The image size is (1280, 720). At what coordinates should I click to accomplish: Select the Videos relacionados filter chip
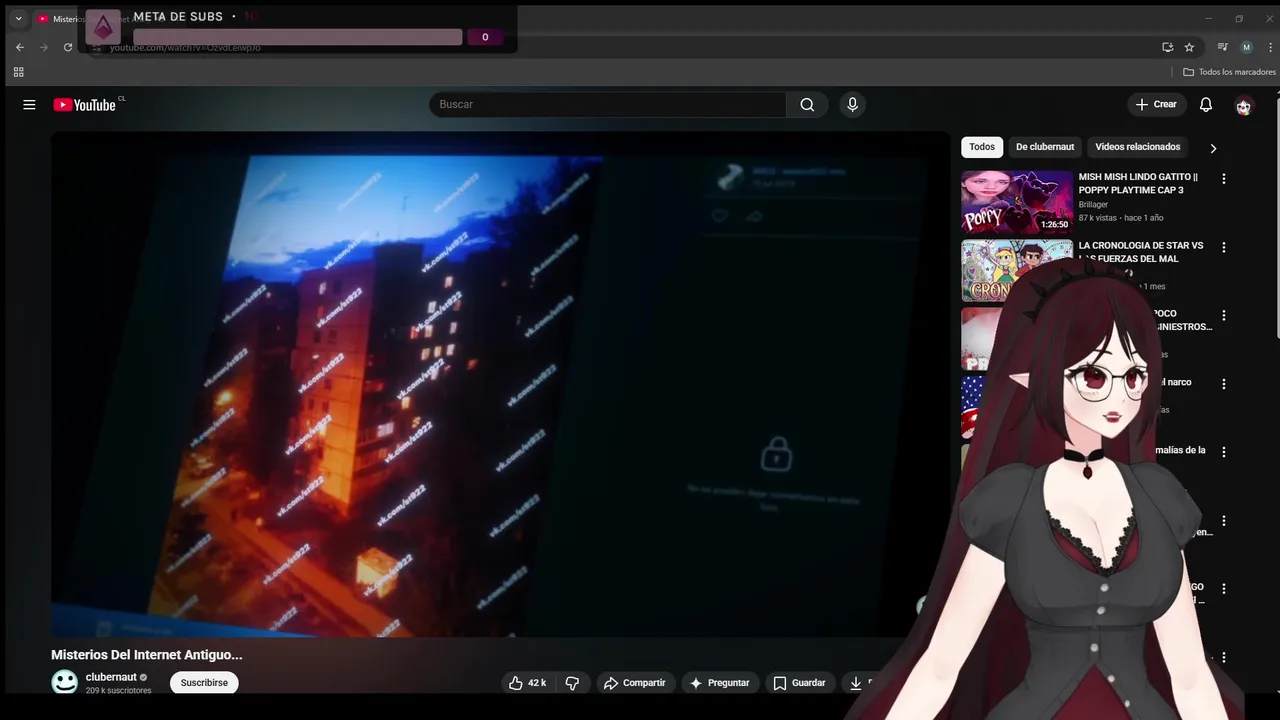coord(1138,147)
